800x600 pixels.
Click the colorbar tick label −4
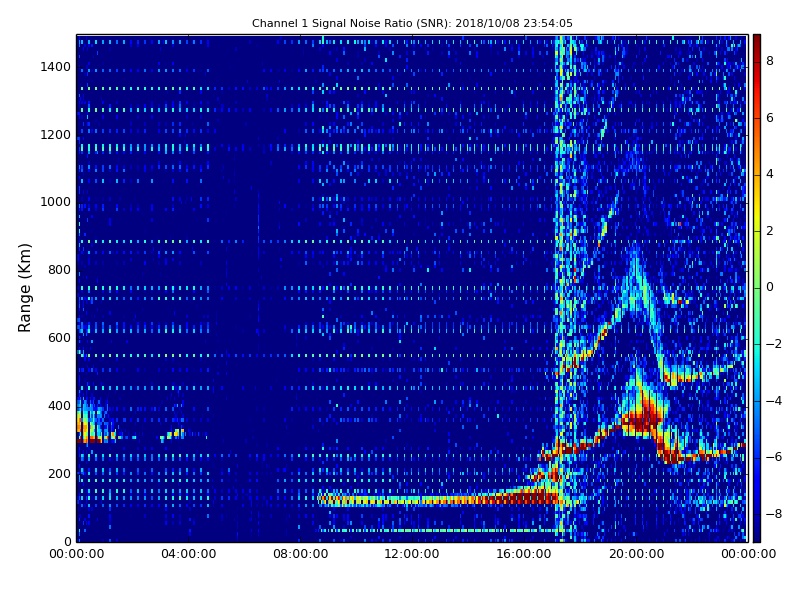[x=773, y=401]
